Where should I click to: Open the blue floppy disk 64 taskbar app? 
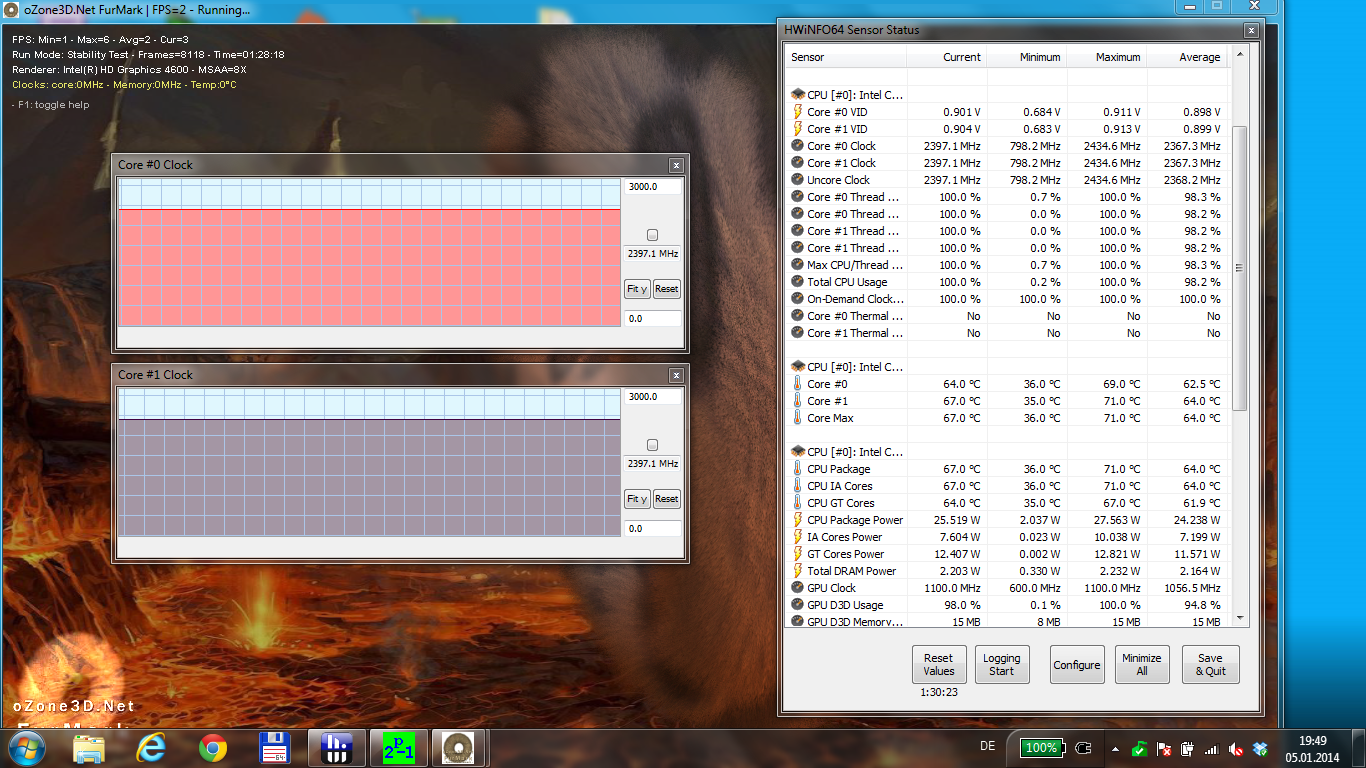coord(274,748)
